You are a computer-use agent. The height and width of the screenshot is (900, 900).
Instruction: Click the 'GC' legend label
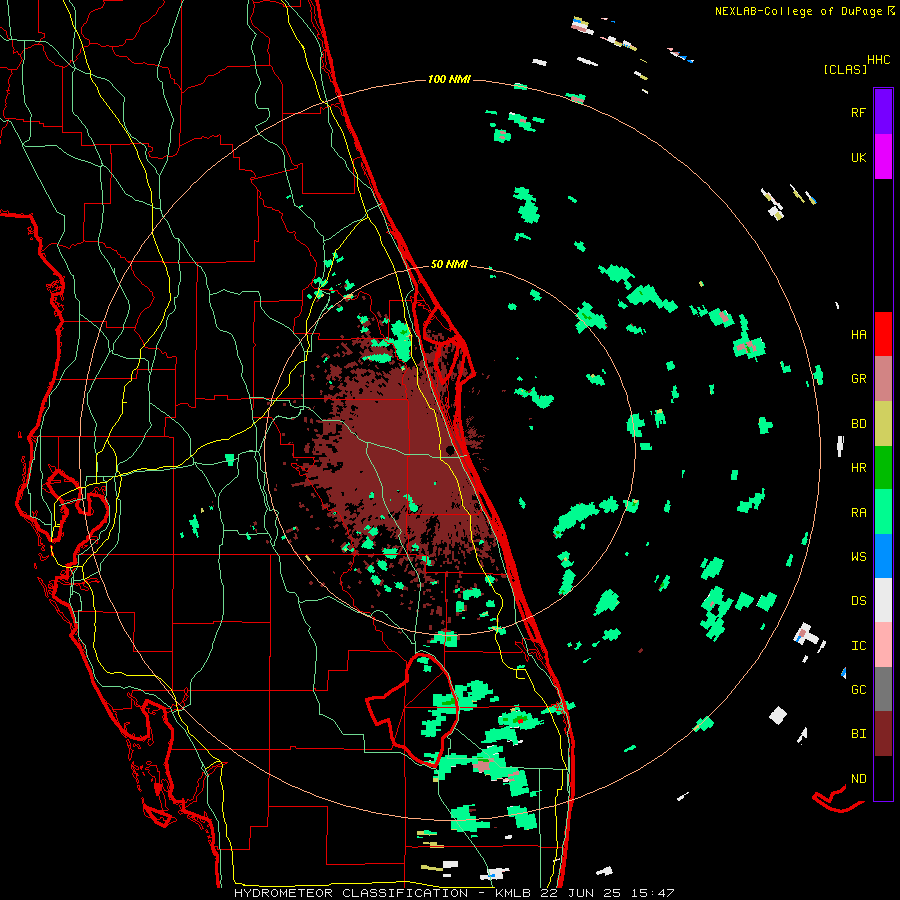click(x=858, y=690)
